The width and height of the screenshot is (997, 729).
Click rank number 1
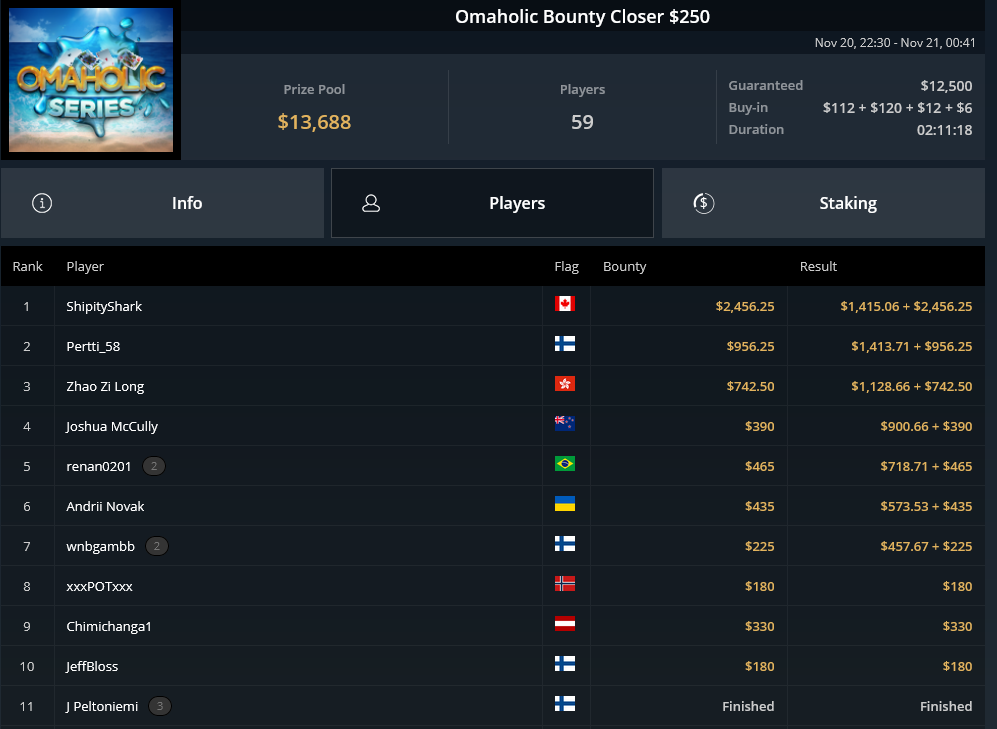pos(27,306)
